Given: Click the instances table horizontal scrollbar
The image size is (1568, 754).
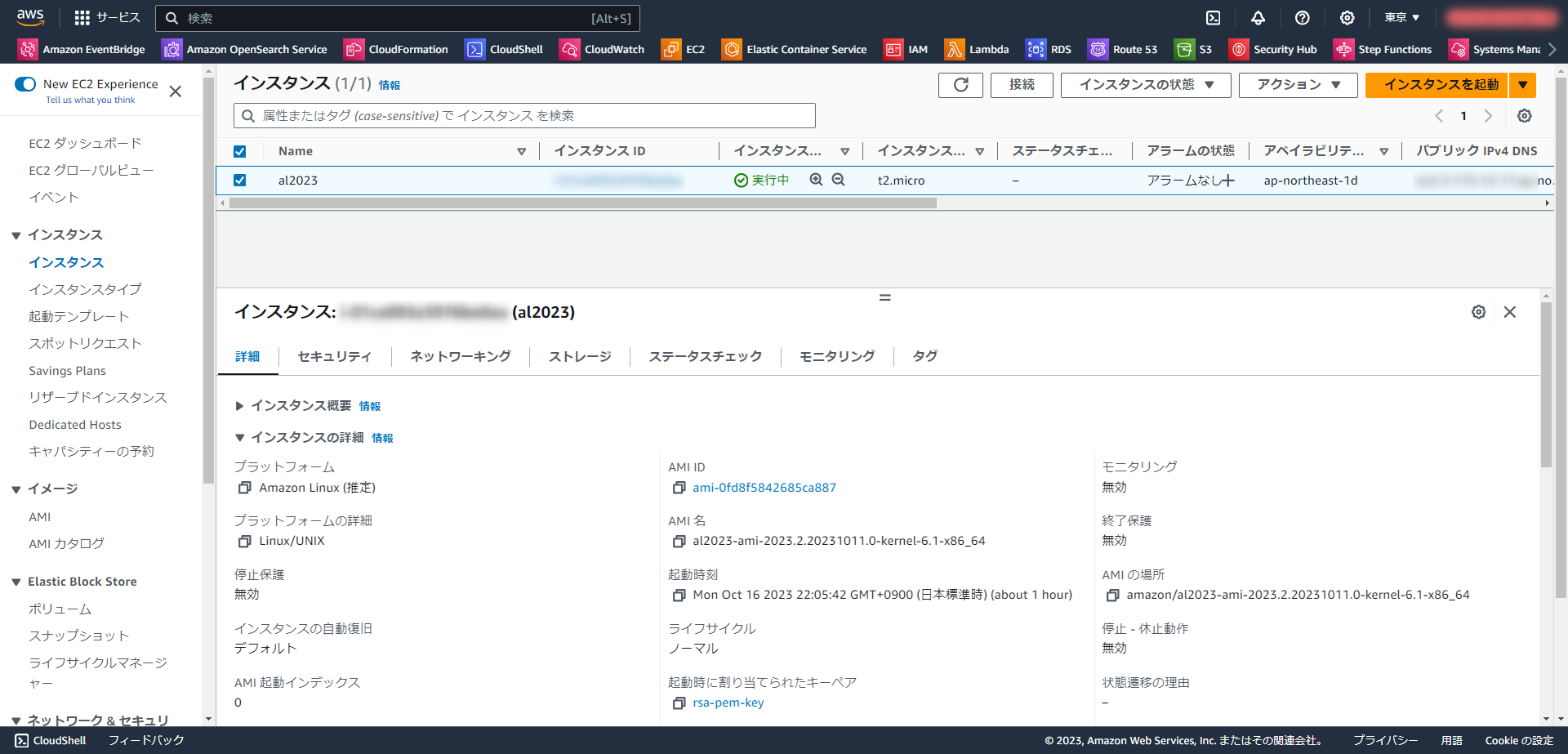Looking at the screenshot, I should point(583,203).
